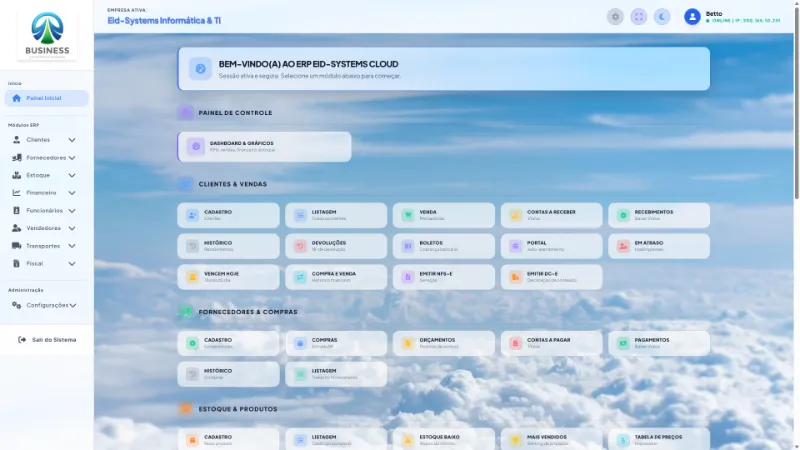Click the Fornecedores icon in sidebar
800x450 pixels.
[x=16, y=158]
